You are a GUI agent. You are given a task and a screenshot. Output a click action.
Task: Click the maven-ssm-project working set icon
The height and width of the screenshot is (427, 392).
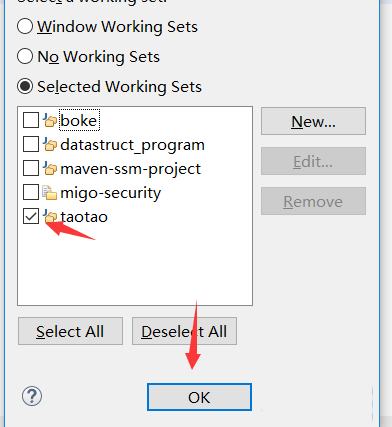click(x=50, y=168)
